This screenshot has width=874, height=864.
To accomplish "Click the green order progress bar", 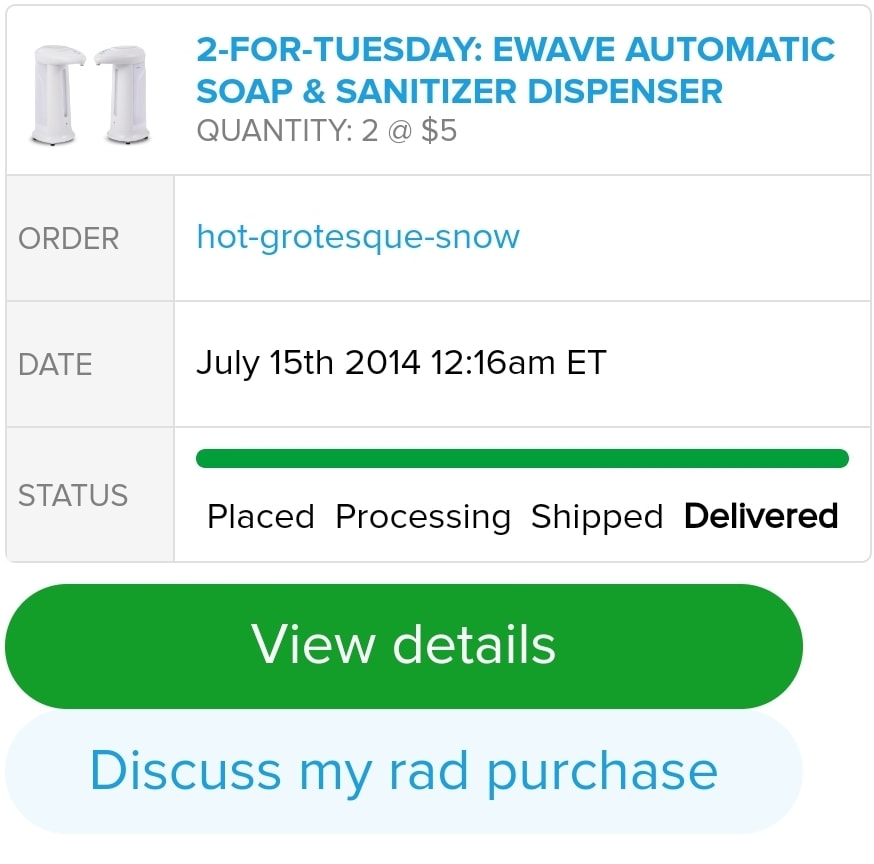I will pos(522,459).
